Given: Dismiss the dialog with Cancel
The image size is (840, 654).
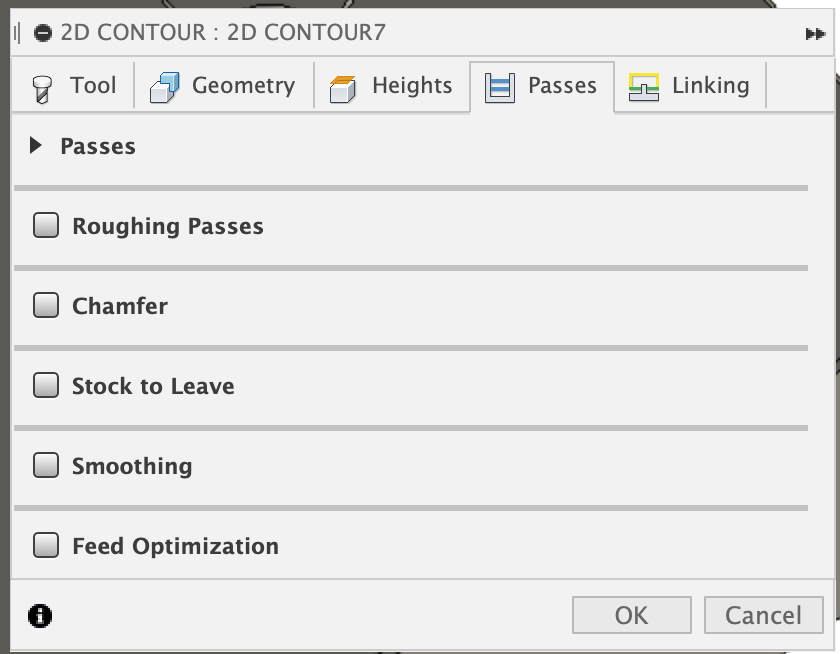Looking at the screenshot, I should 763,614.
